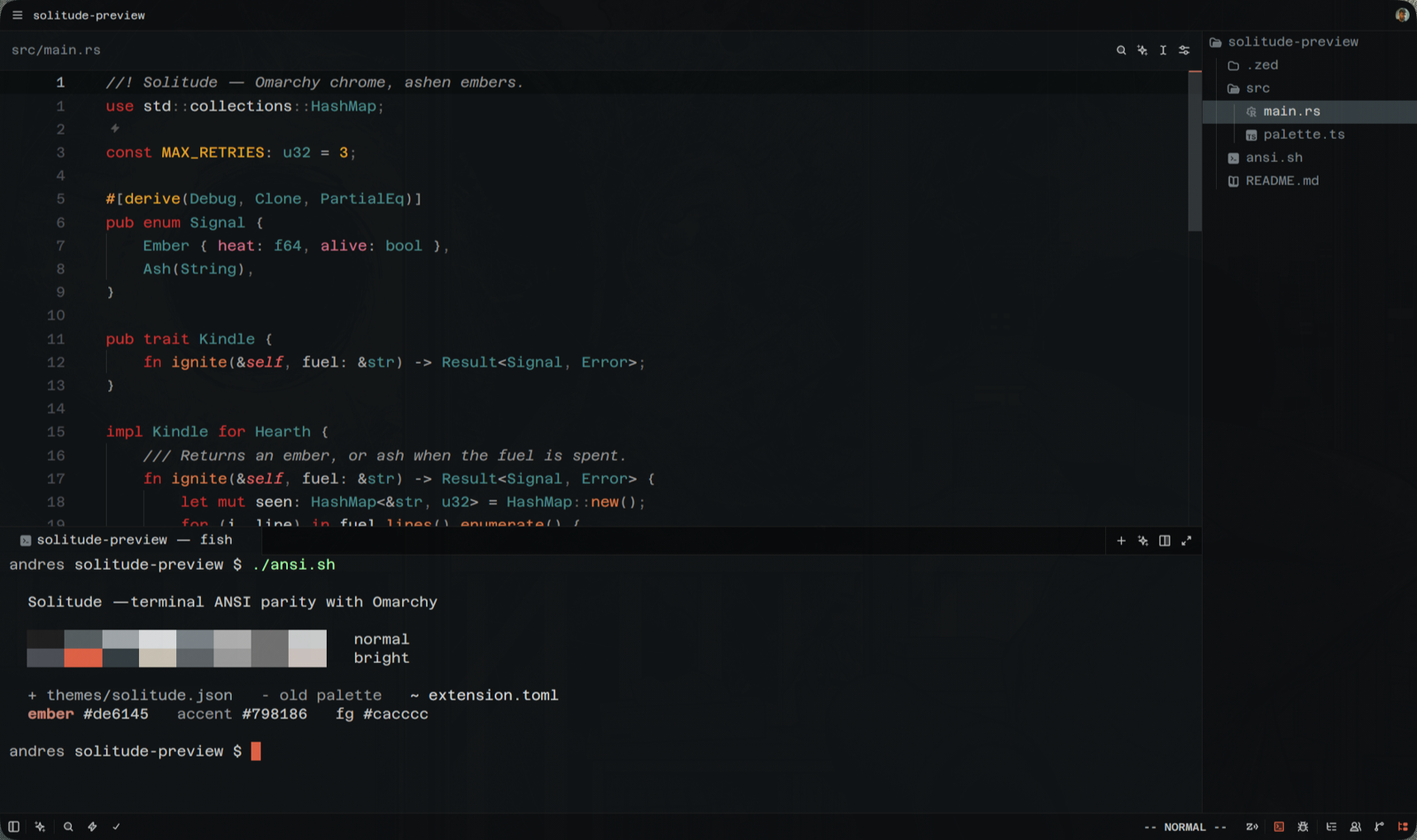Toggle the debugger panel bug icon
Viewport: 1417px width, 840px height.
(1303, 827)
